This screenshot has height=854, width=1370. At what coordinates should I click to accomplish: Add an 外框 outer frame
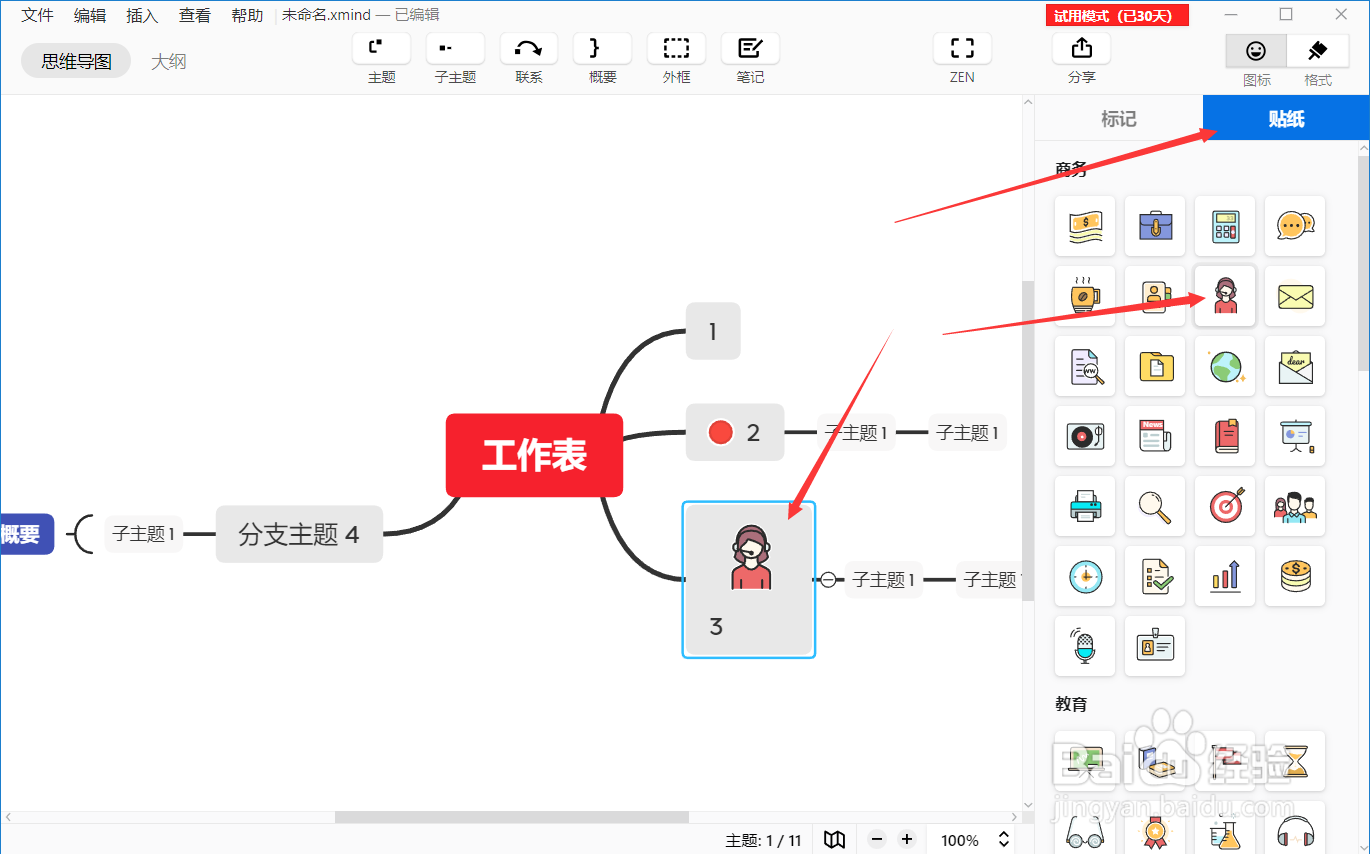tap(676, 55)
